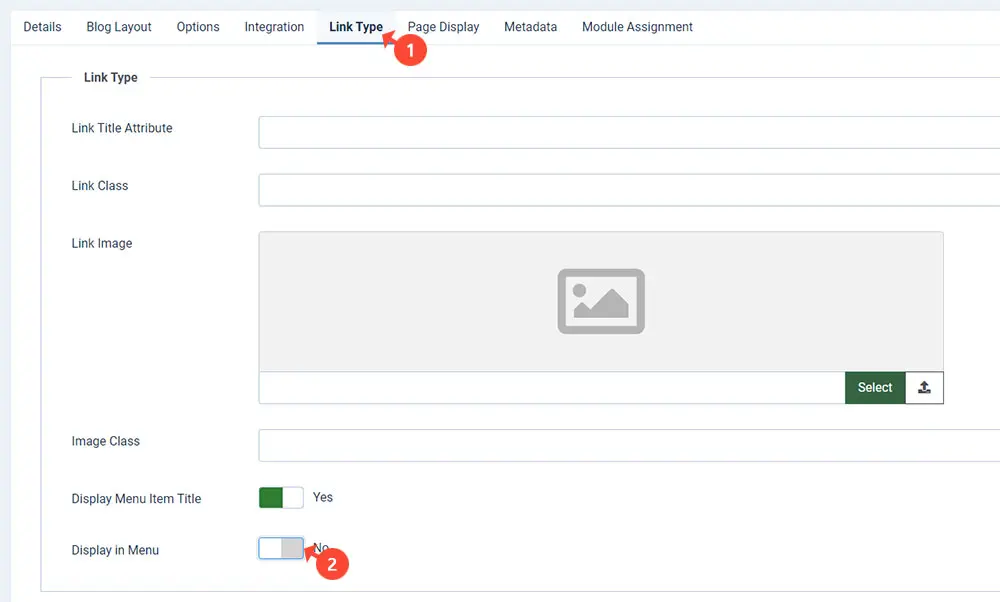Screen dimensions: 1000x602
Task: Toggle the Display in Menu switch
Action: pos(281,548)
